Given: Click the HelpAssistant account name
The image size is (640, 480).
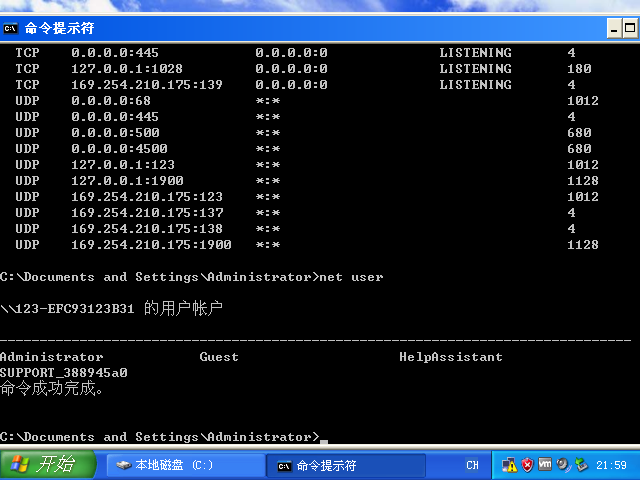Looking at the screenshot, I should pyautogui.click(x=451, y=357).
